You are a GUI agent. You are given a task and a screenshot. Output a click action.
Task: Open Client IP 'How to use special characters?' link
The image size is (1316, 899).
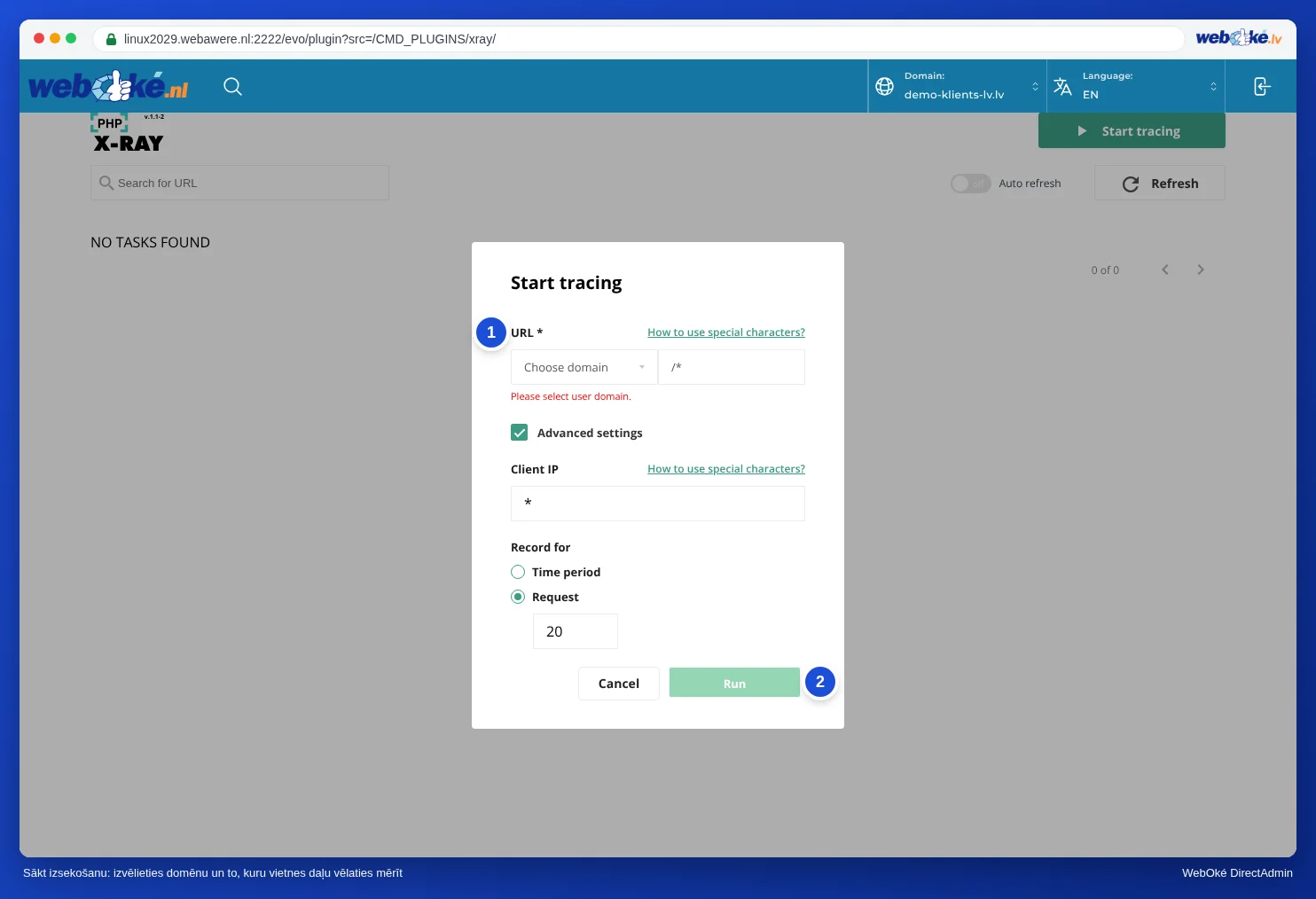click(x=726, y=469)
